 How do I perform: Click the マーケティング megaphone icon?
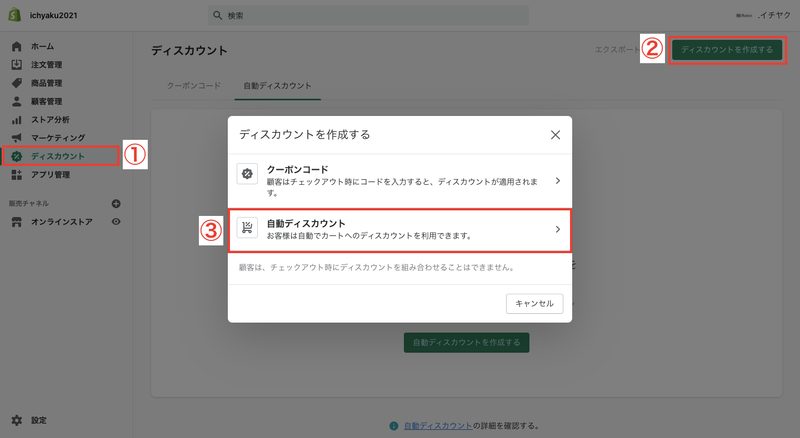[x=17, y=138]
